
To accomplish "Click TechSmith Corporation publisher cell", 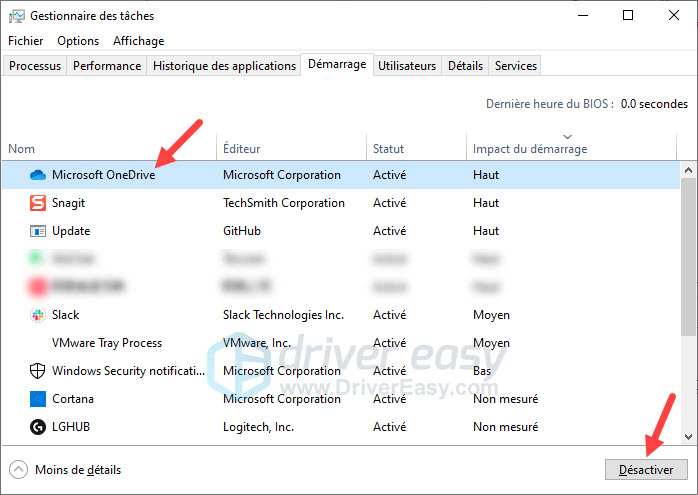I will coord(284,203).
